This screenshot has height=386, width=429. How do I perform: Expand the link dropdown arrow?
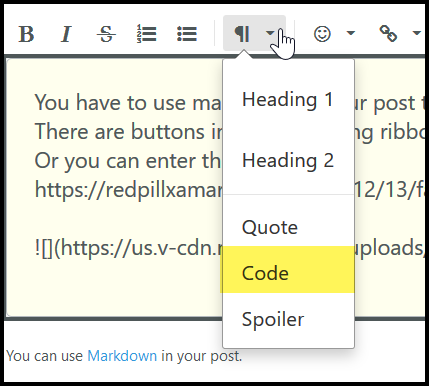point(416,33)
